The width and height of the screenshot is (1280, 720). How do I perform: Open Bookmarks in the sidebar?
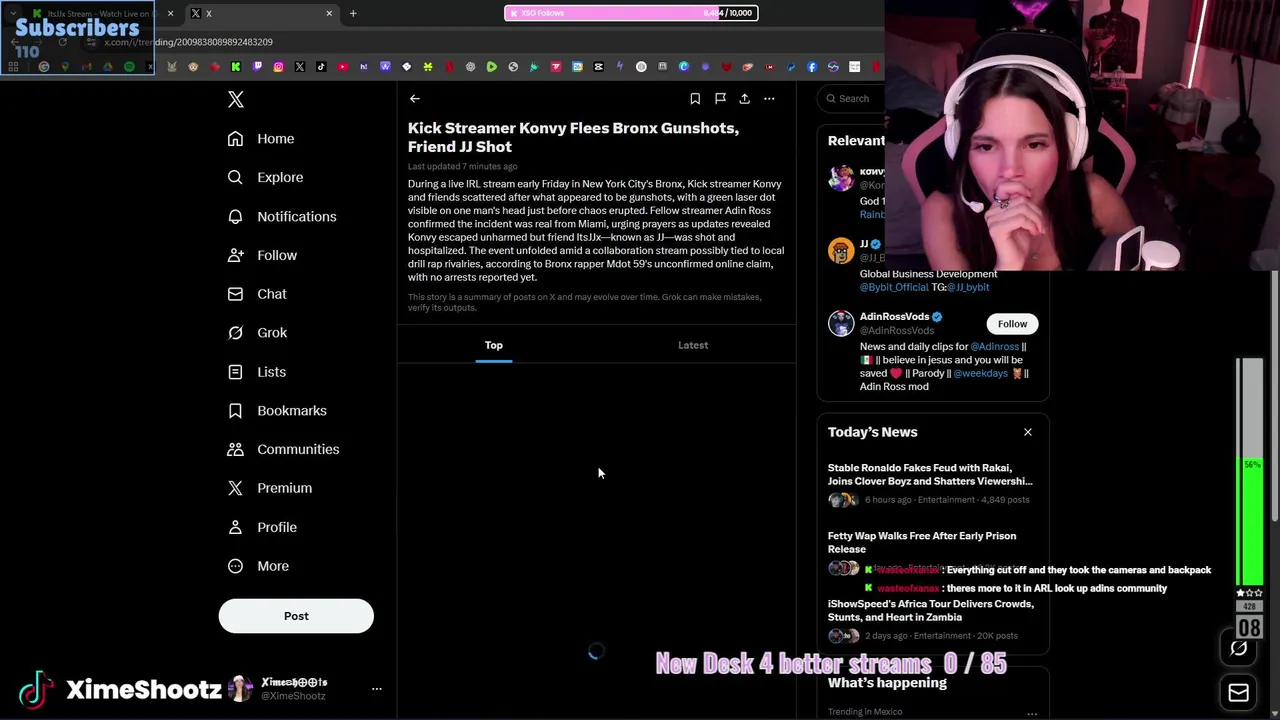(277, 410)
